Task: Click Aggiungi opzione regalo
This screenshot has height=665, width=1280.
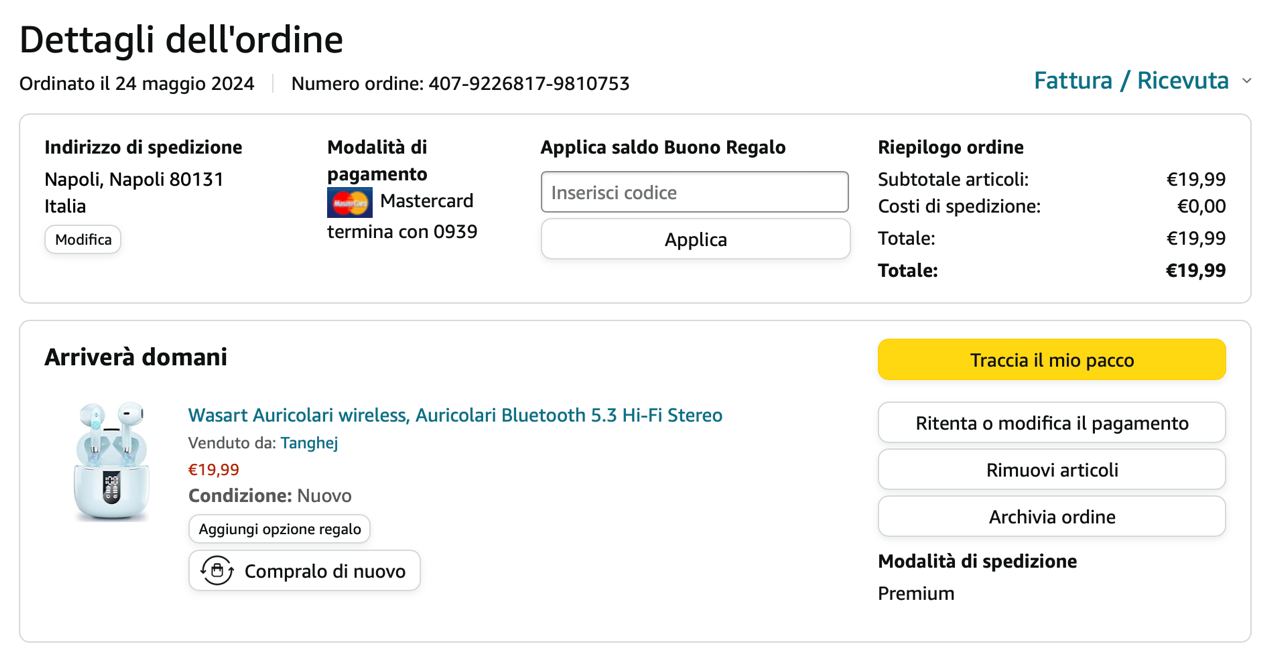Action: click(279, 529)
